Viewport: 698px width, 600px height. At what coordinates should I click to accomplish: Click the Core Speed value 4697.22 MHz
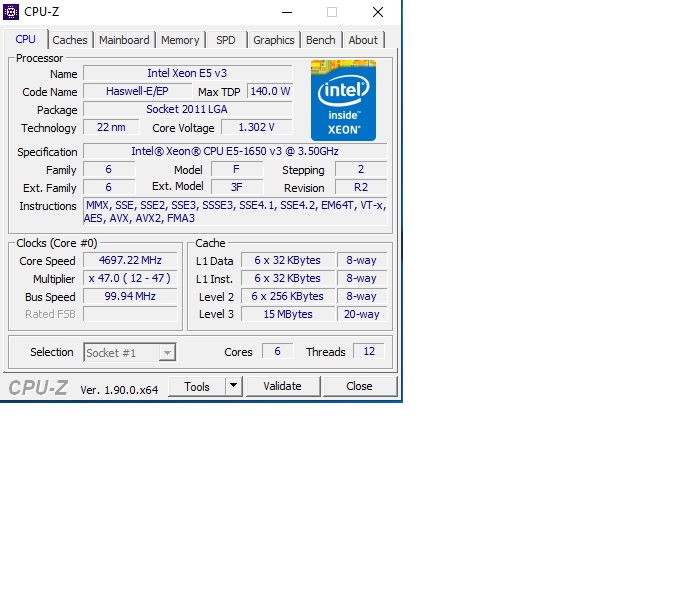(130, 260)
